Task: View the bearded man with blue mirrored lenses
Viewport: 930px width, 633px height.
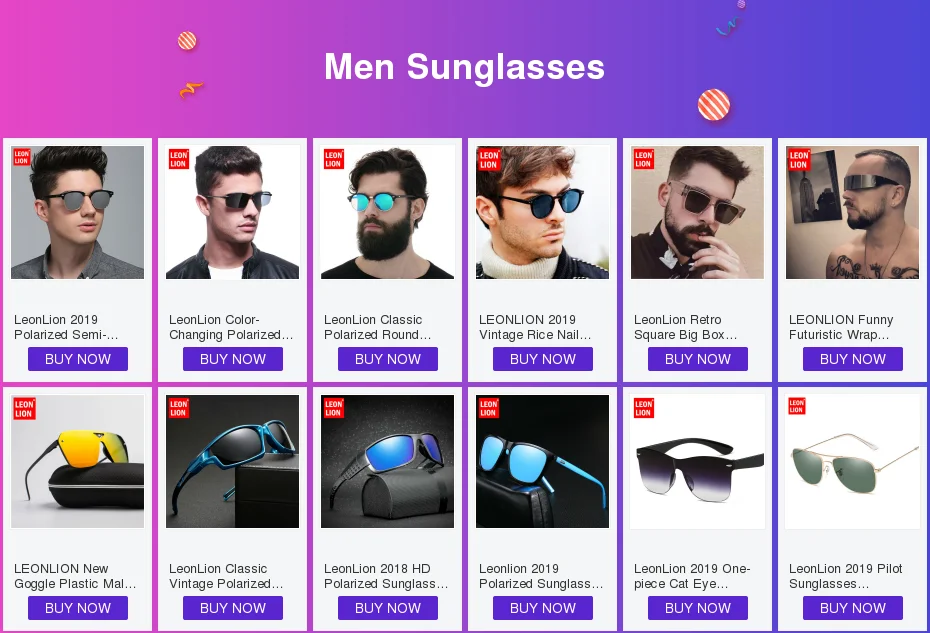Action: (387, 212)
